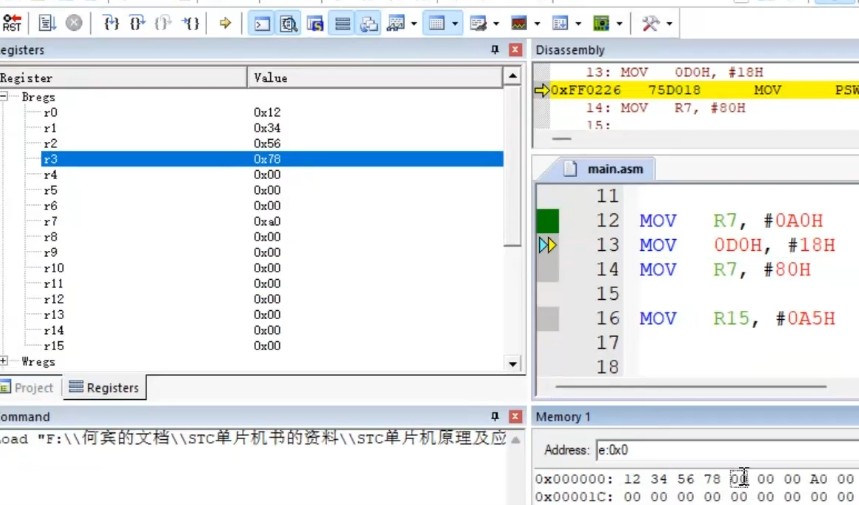Click Run to Cursor Line icon

pyautogui.click(x=192, y=22)
